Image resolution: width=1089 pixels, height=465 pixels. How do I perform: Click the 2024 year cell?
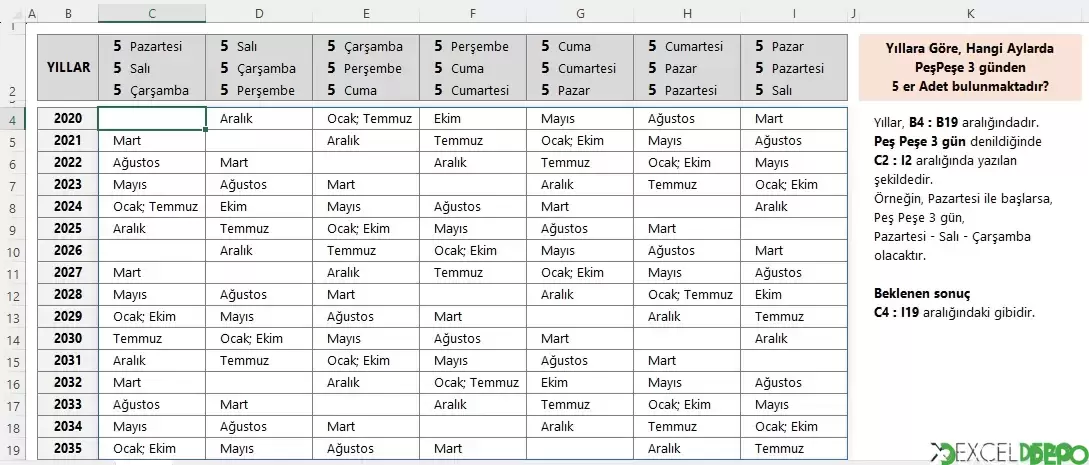68,206
